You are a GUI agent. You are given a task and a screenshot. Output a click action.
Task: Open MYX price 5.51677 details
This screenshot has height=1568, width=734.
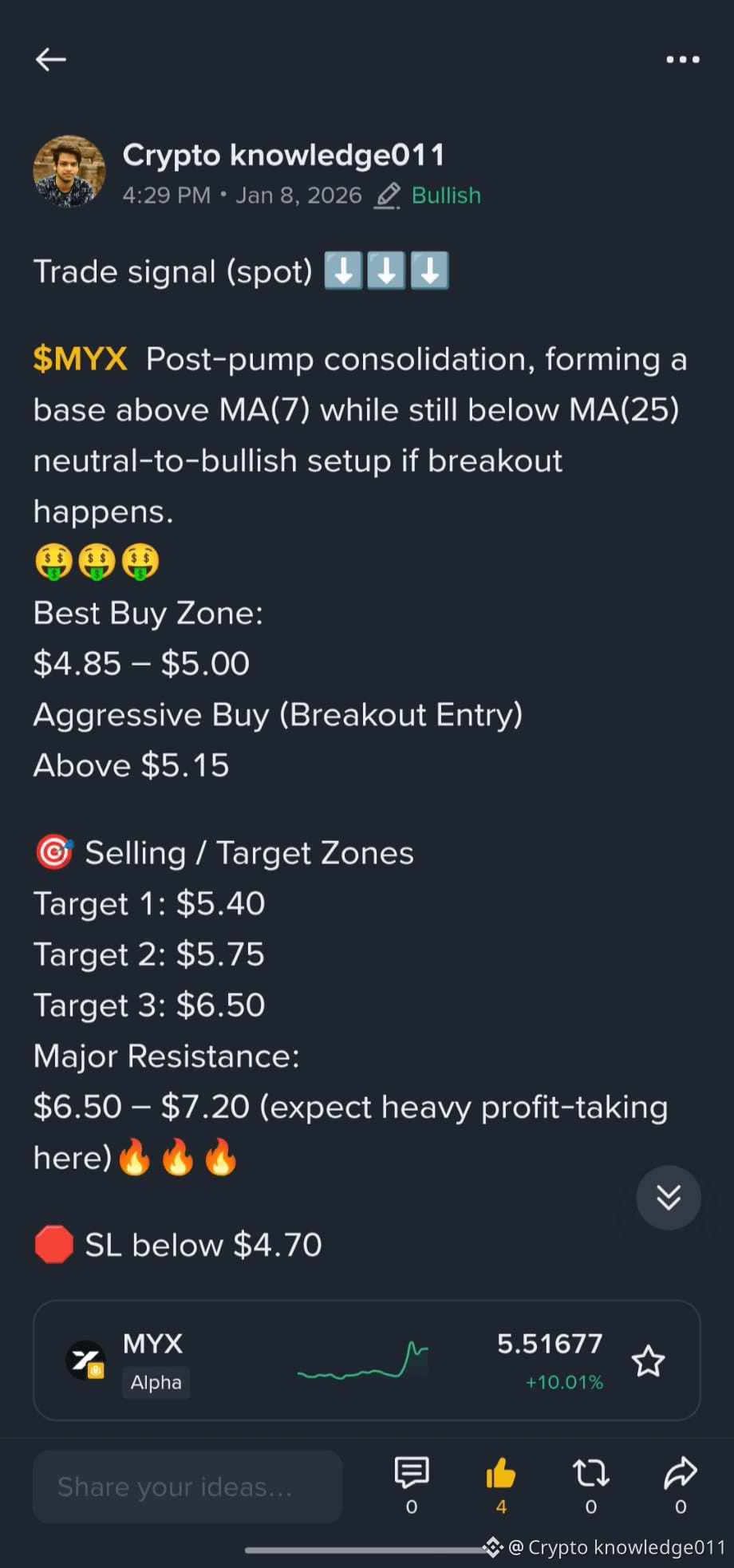(550, 1344)
